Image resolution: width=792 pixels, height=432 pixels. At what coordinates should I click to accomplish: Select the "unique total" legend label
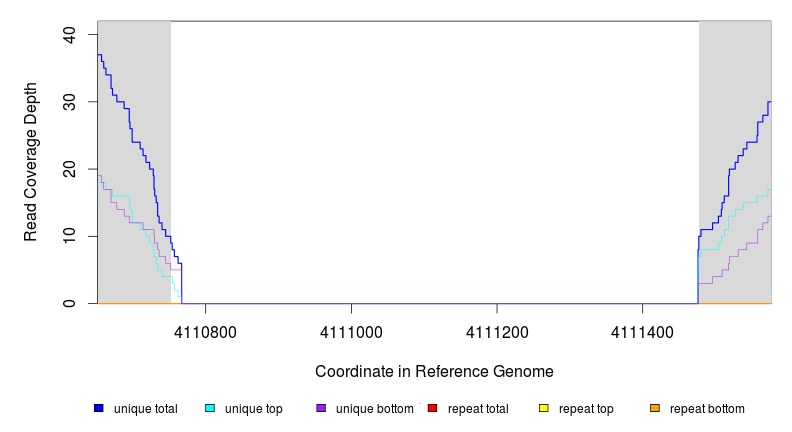(x=145, y=409)
